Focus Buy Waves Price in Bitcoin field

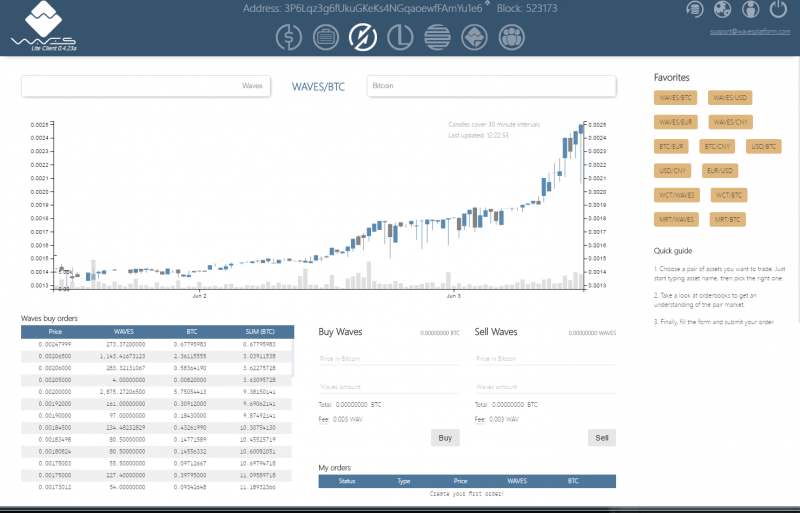tap(389, 359)
